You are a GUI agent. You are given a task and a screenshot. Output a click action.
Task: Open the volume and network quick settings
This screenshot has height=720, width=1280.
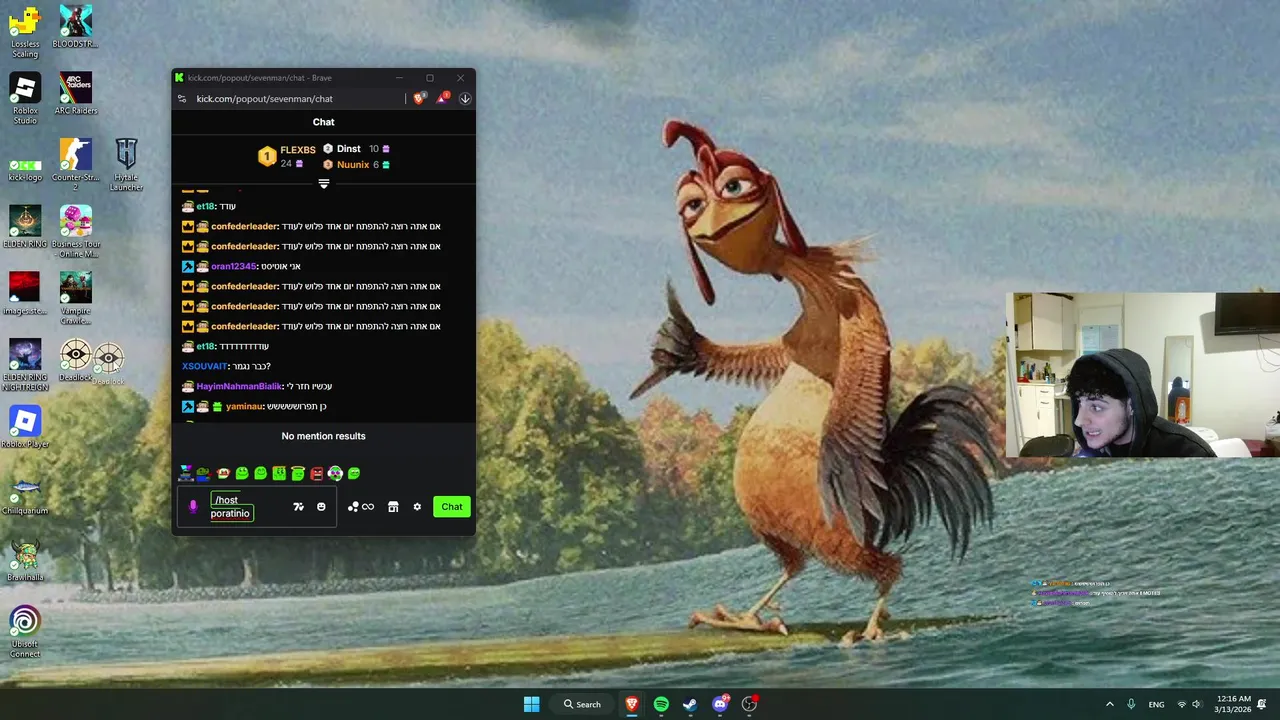(x=1189, y=704)
